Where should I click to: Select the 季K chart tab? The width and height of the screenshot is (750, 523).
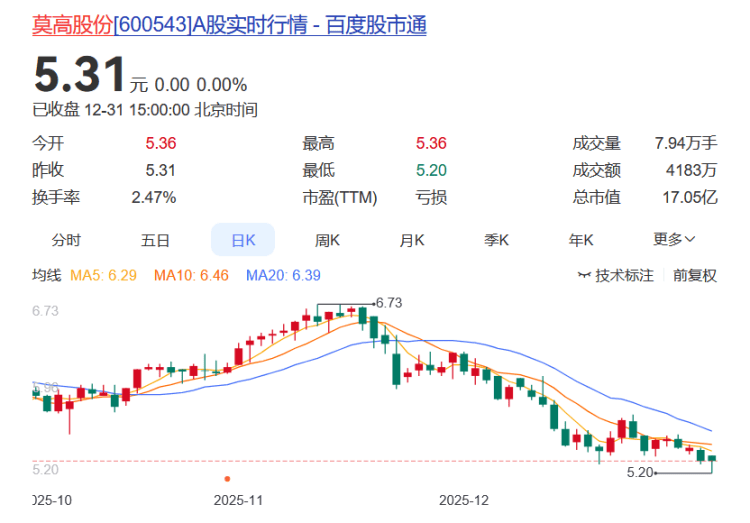pos(496,240)
